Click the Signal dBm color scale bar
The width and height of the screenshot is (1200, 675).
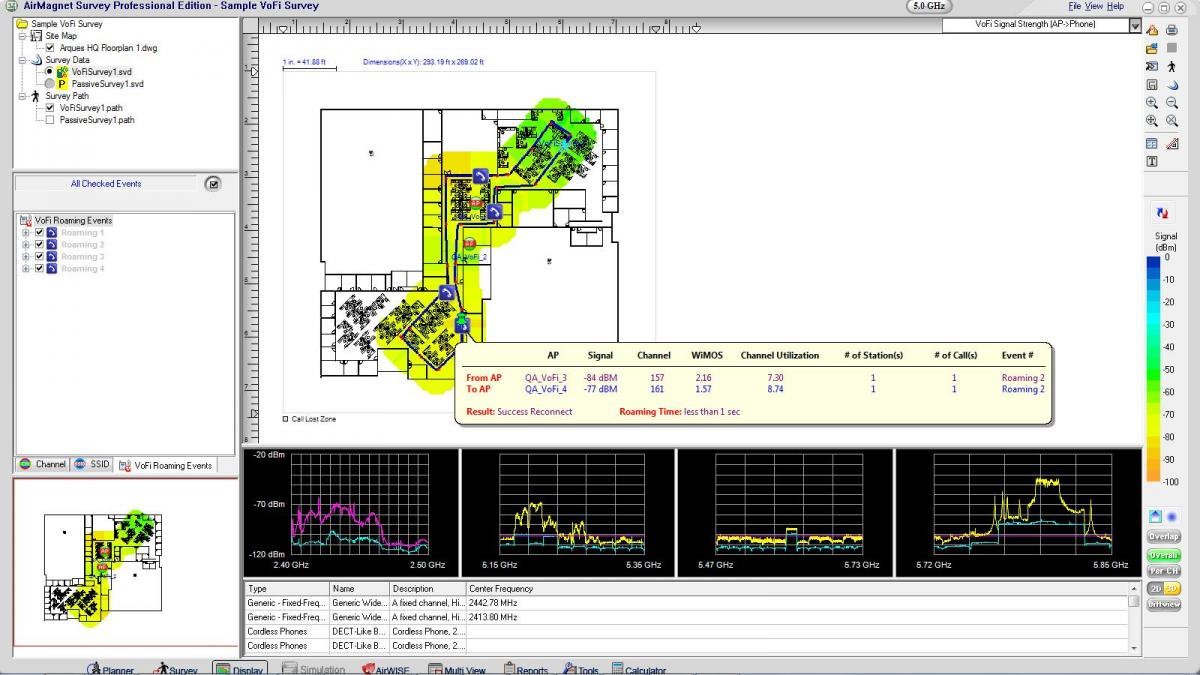[x=1153, y=372]
